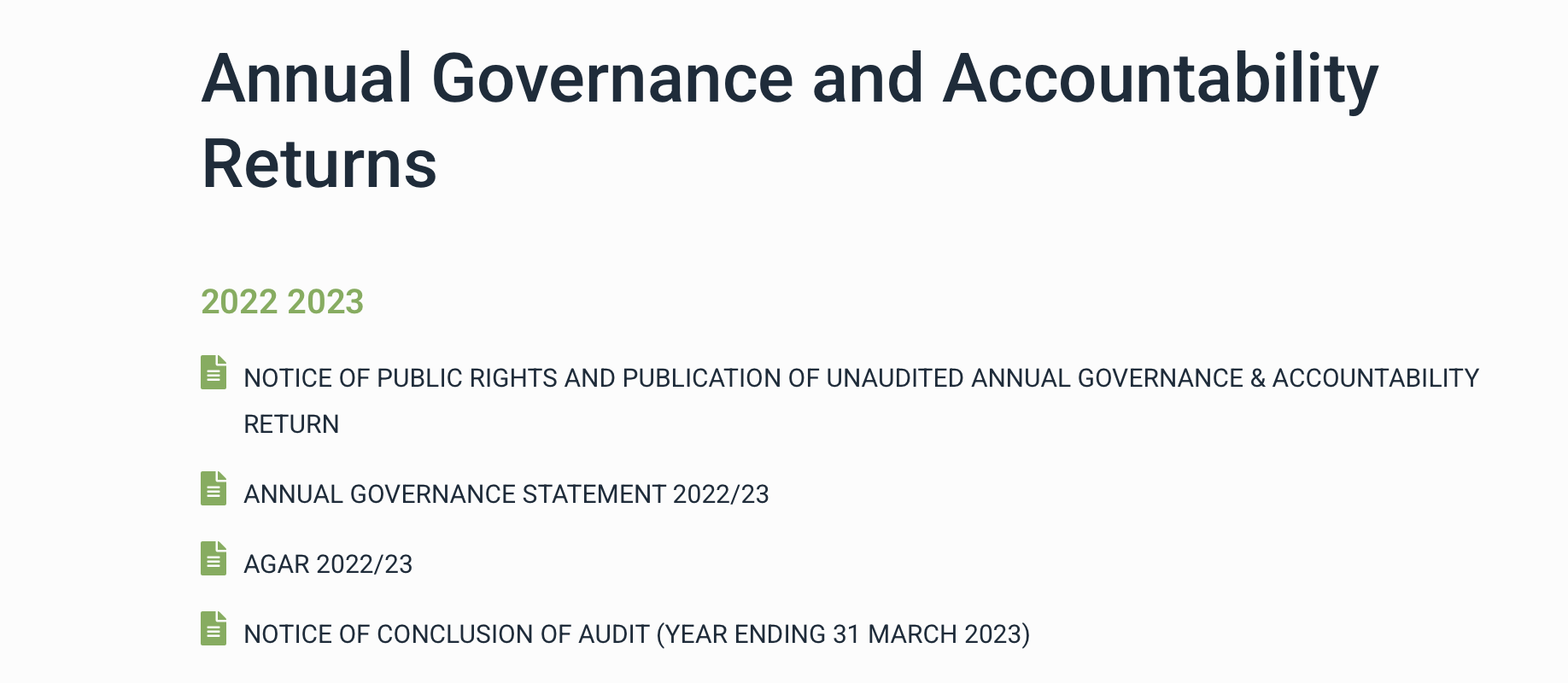The image size is (1568, 683).
Task: Click the document icon beside Notice of Public Rights
Action: (214, 372)
